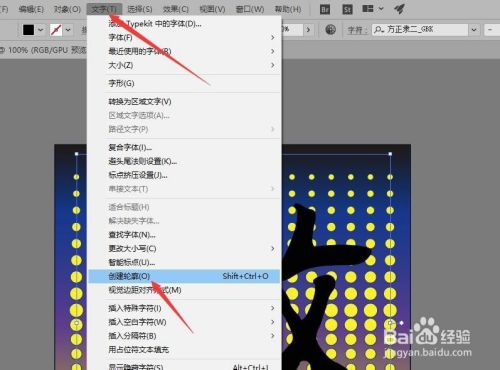This screenshot has width=500, height=370.
Task: Choose 查找字体(N)... menu item
Action: click(x=184, y=235)
